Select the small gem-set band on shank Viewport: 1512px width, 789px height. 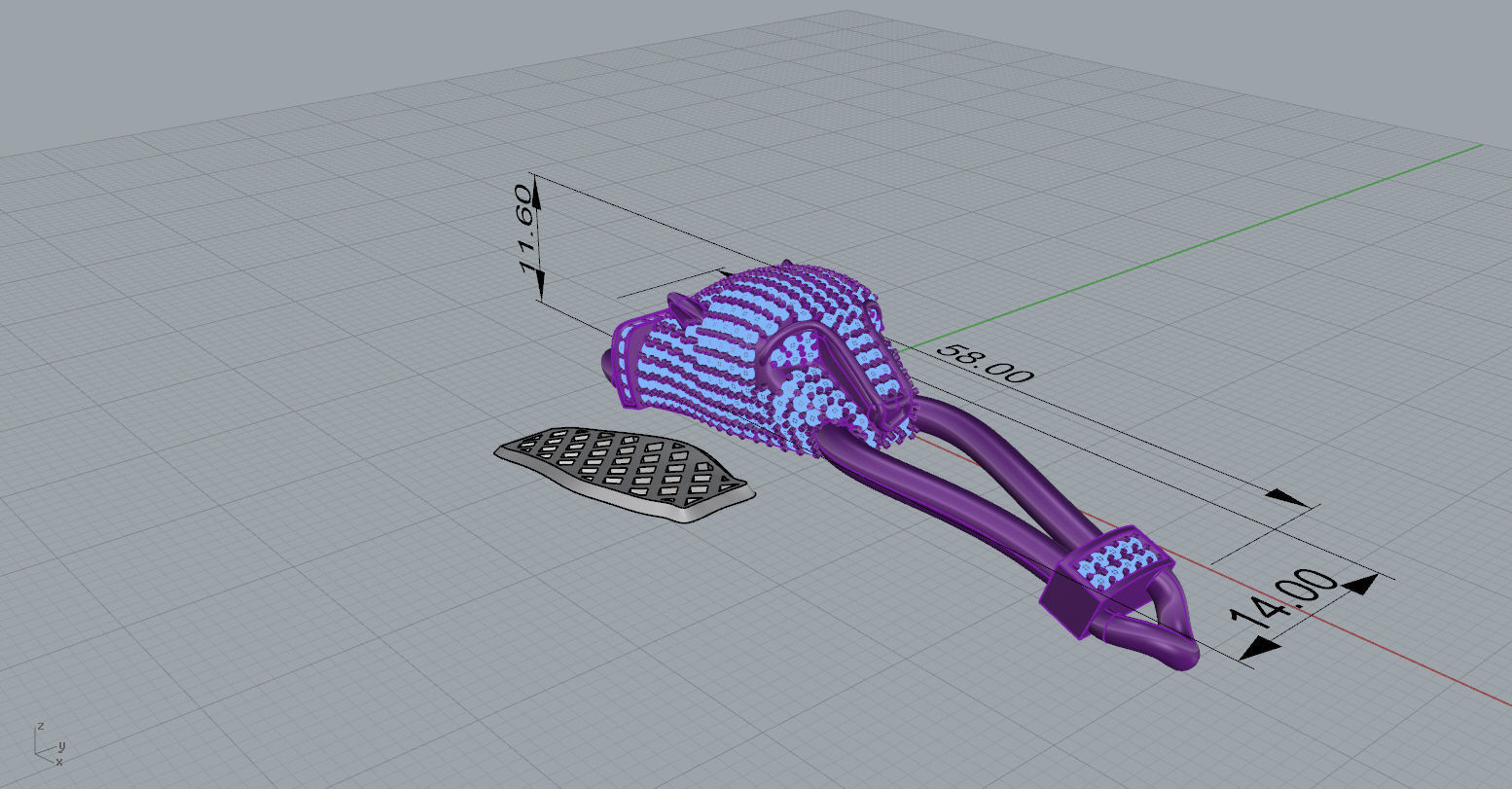1105,581
